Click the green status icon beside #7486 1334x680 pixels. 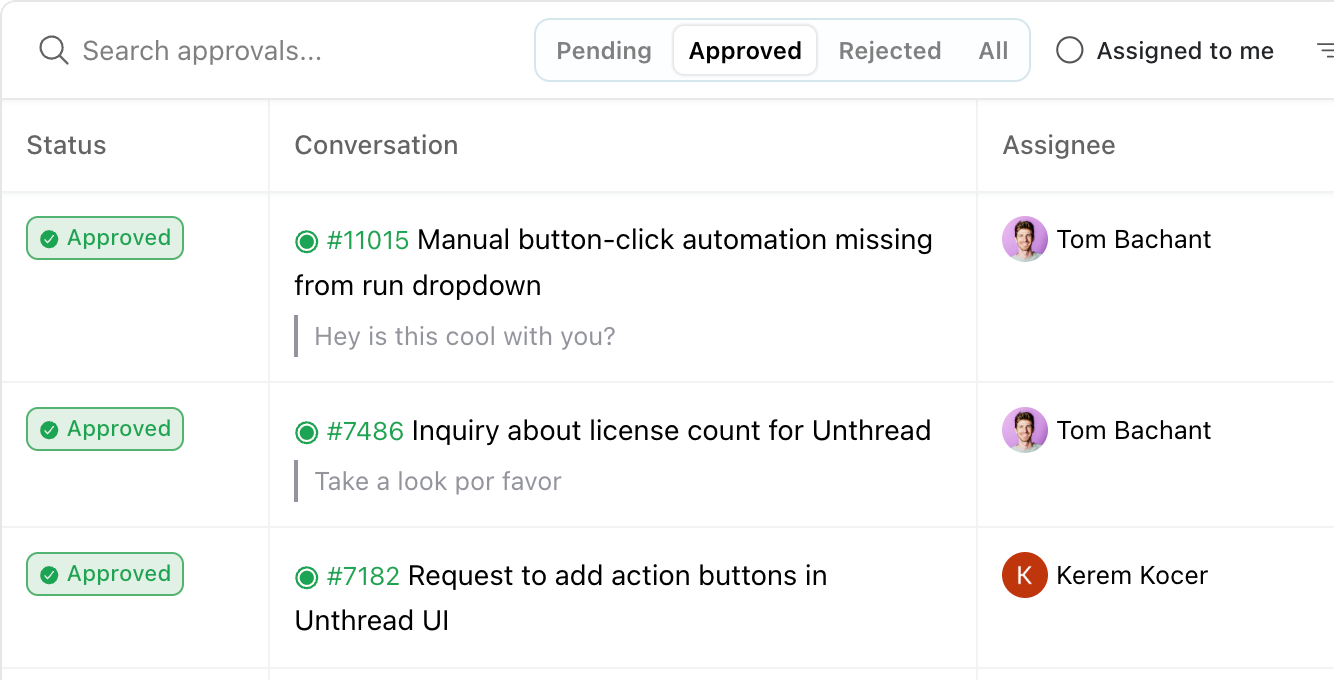[306, 432]
